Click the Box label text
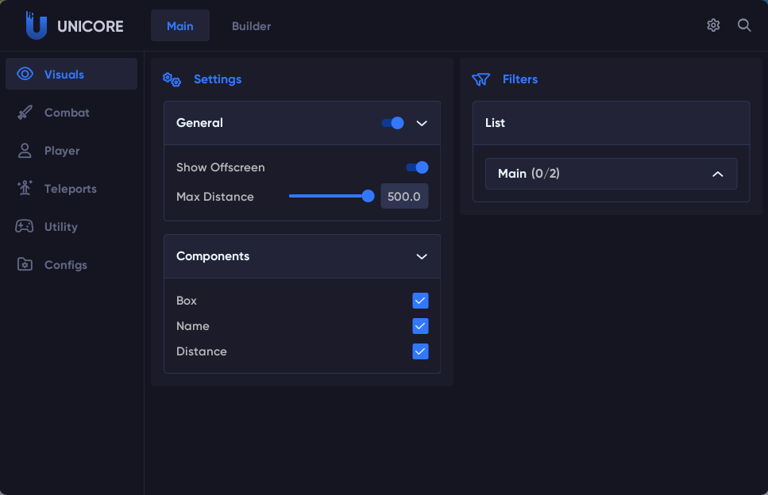The width and height of the screenshot is (768, 495). pyautogui.click(x=186, y=301)
